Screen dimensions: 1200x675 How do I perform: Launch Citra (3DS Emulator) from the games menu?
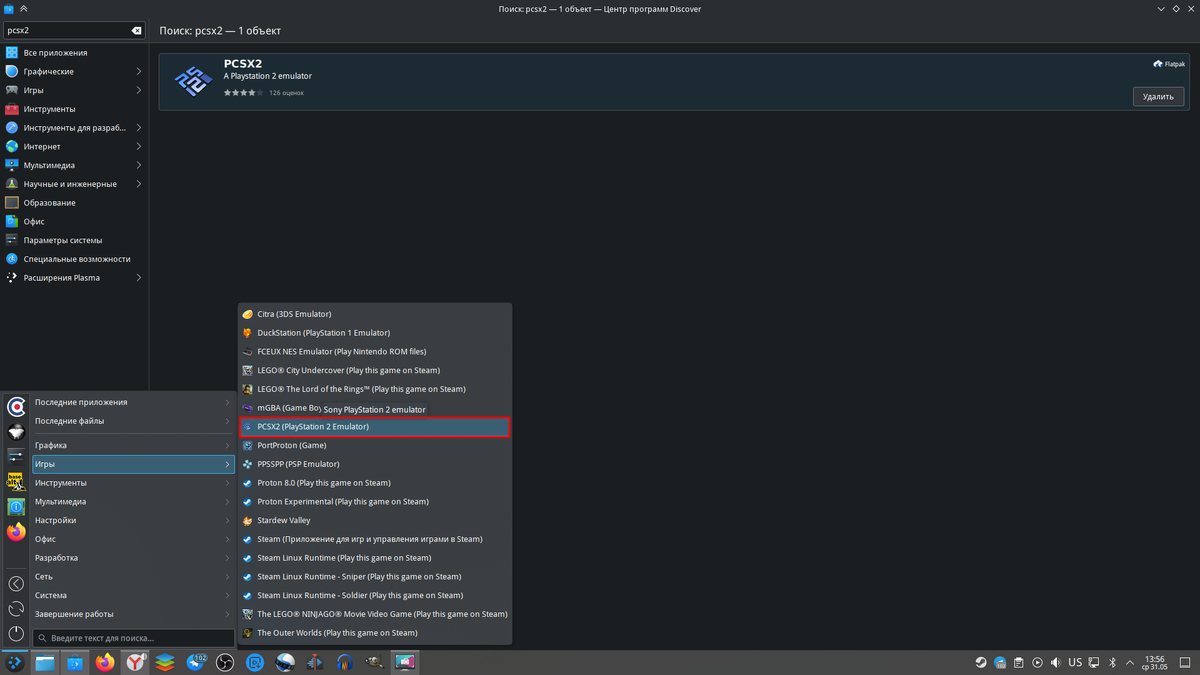[375, 314]
